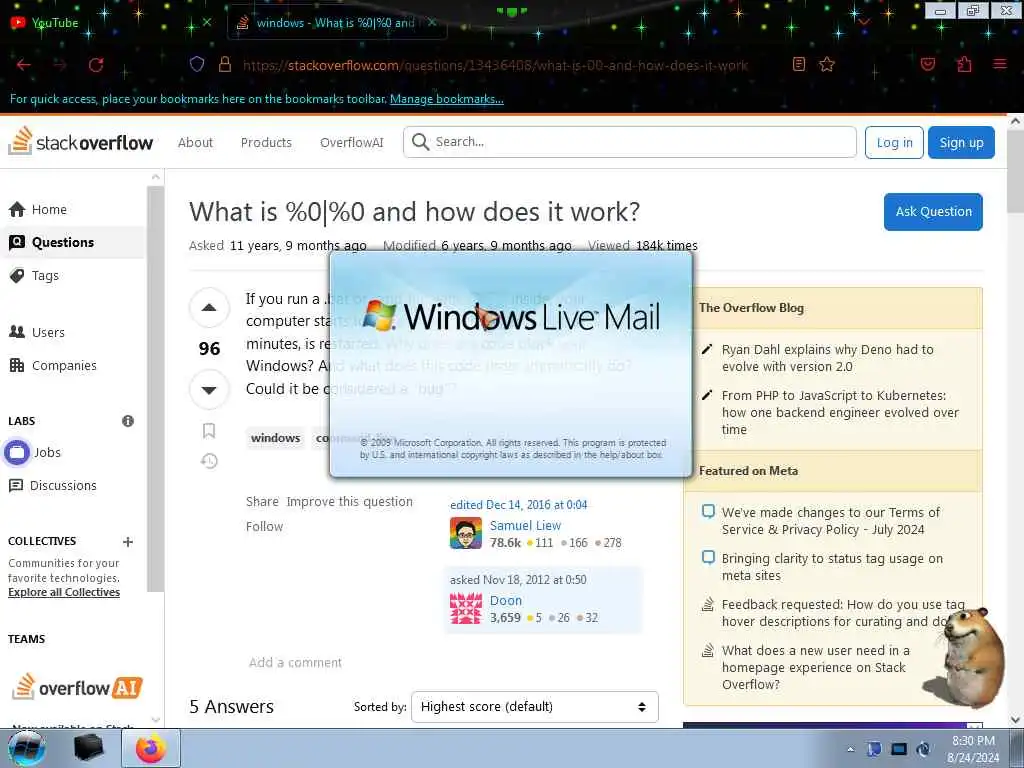
Task: Go to Home in sidebar
Action: point(49,210)
